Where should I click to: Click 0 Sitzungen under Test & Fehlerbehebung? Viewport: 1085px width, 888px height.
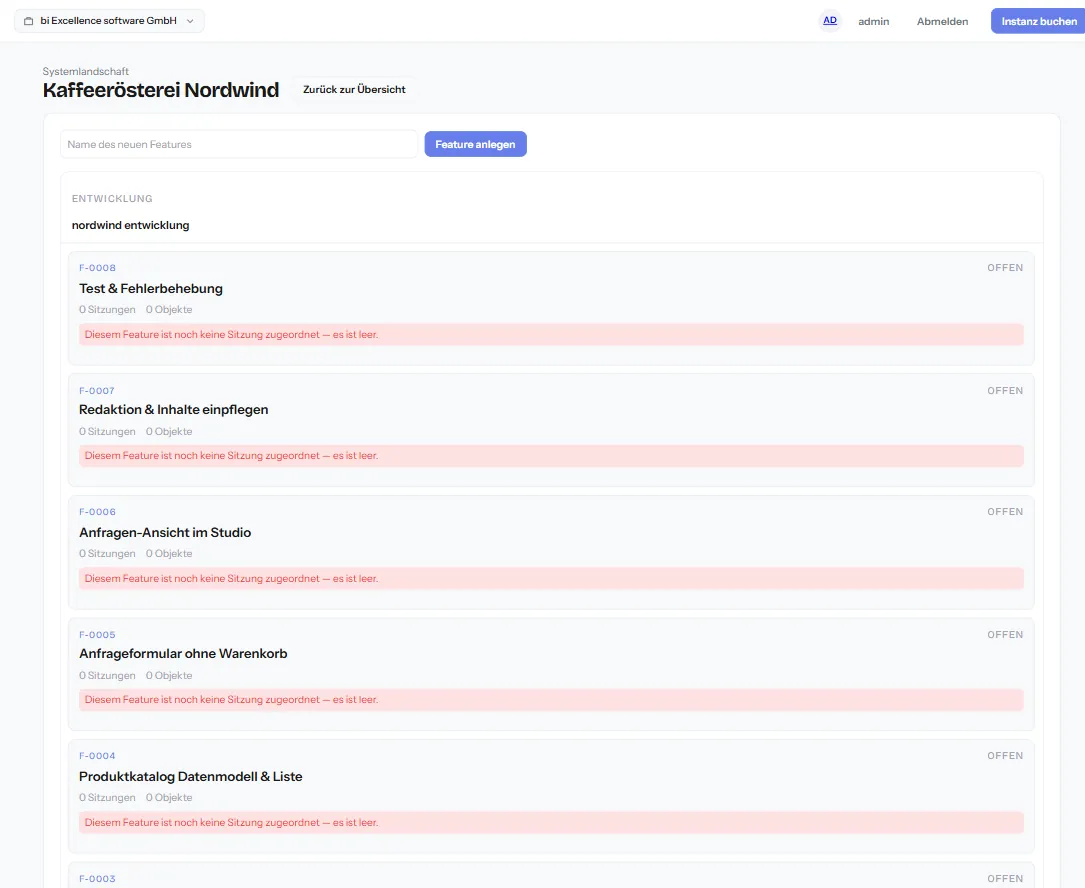point(107,309)
